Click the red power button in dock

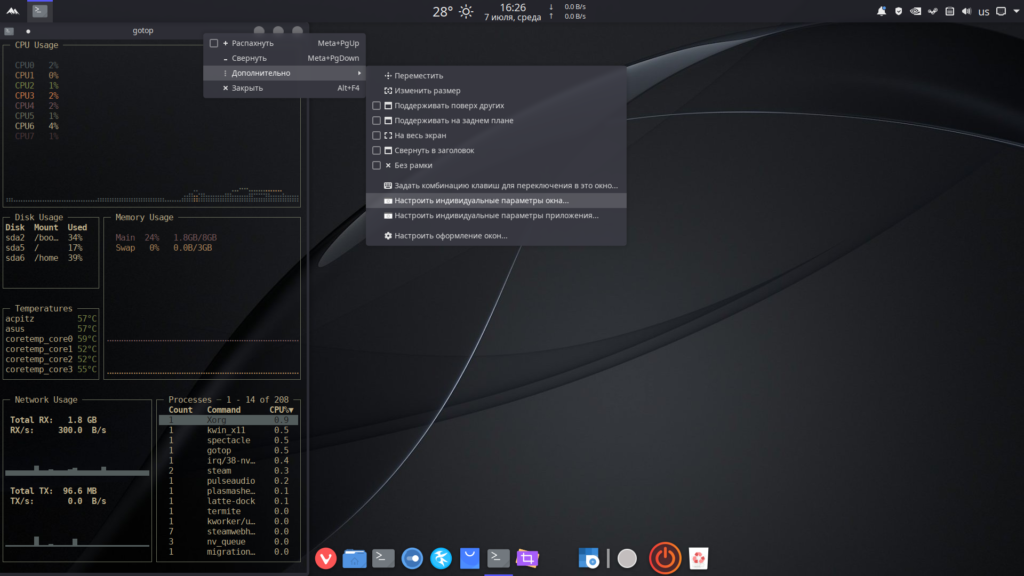pos(665,558)
